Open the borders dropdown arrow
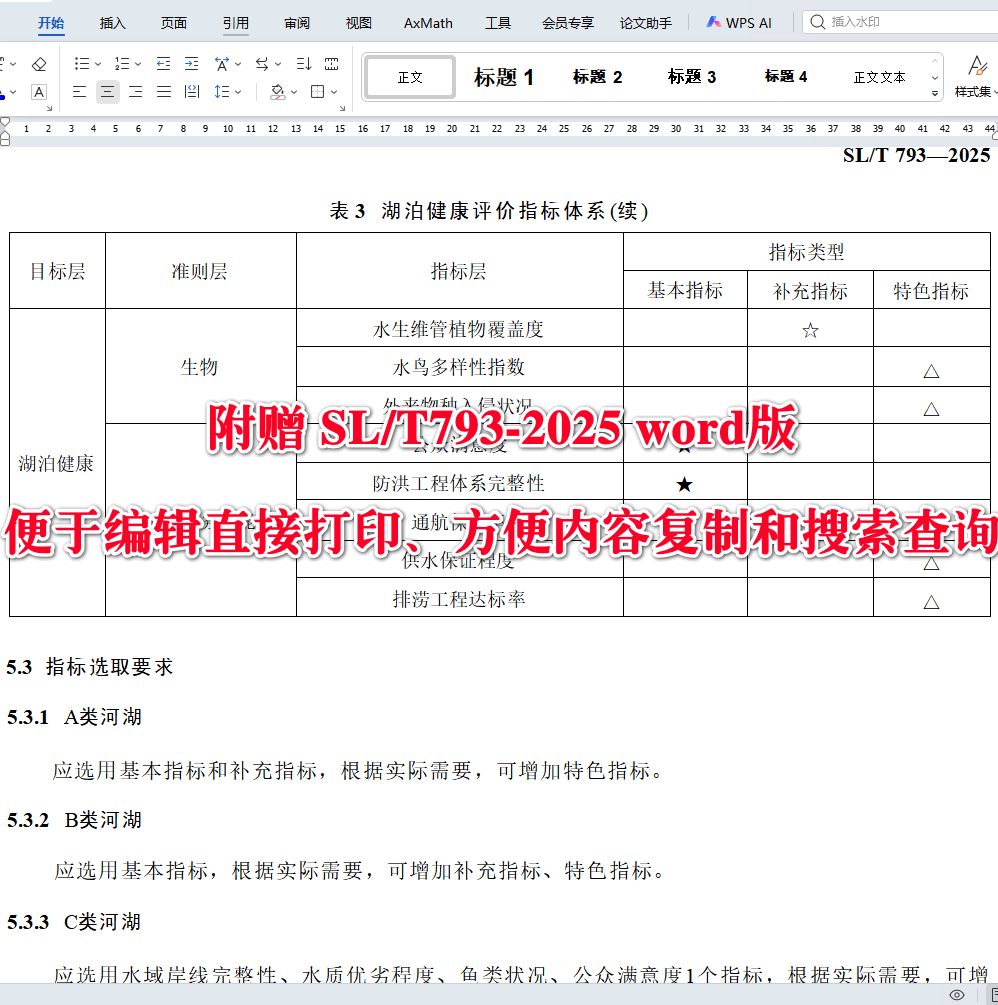 334,92
